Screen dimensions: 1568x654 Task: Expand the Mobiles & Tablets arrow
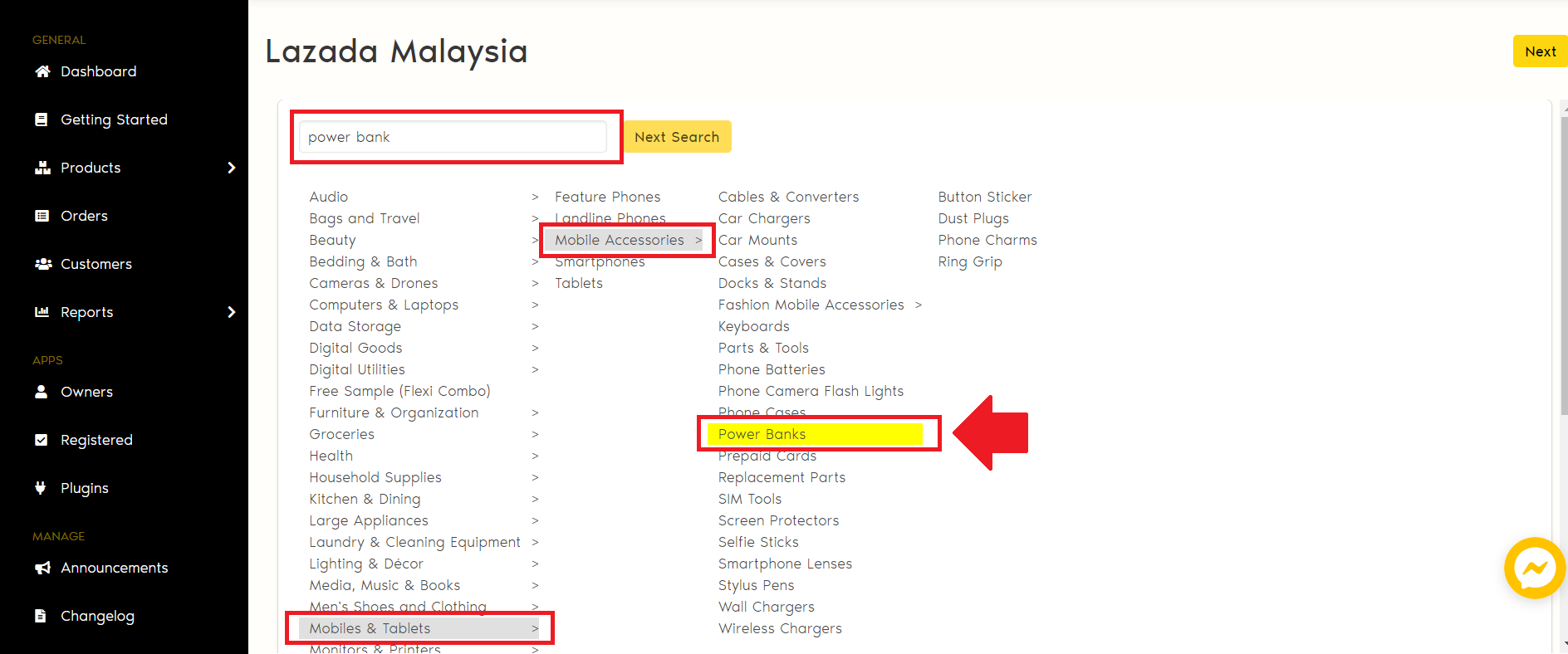(535, 628)
